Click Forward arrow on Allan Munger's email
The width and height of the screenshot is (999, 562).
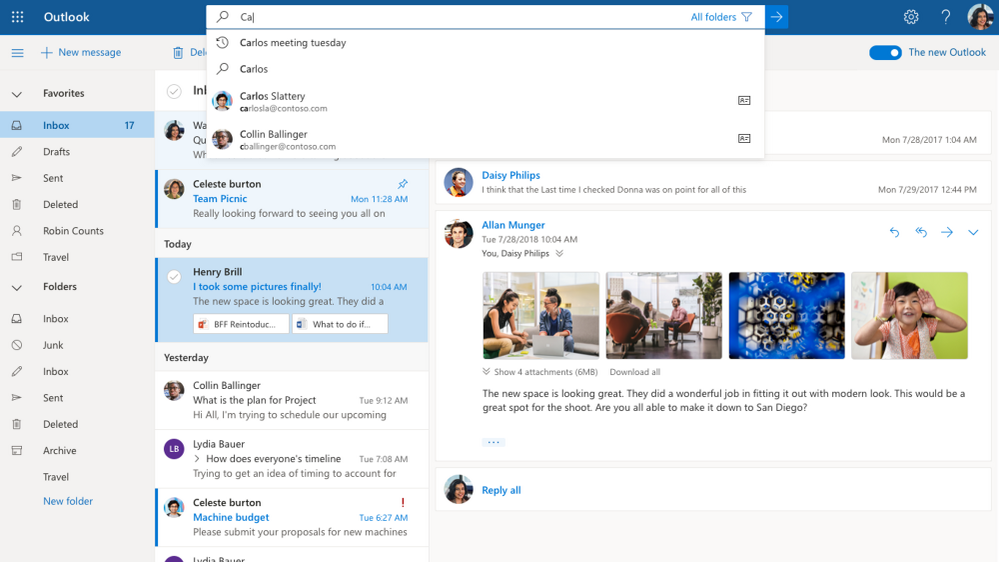[946, 232]
